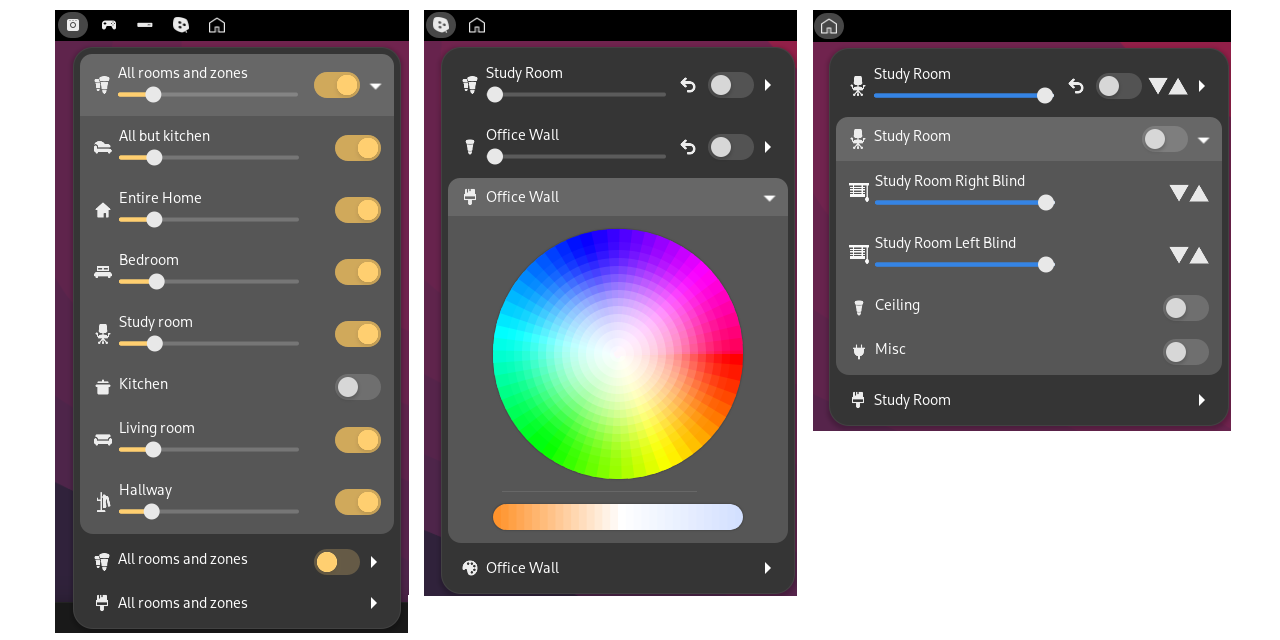Click the Entire Home label
The image size is (1280, 640).
[x=160, y=198]
